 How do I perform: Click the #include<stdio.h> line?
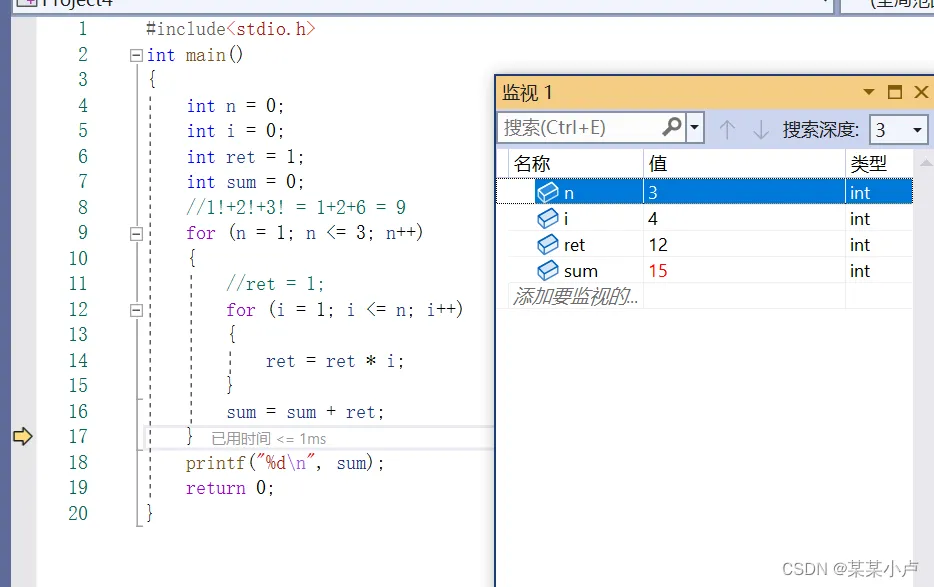tap(231, 29)
